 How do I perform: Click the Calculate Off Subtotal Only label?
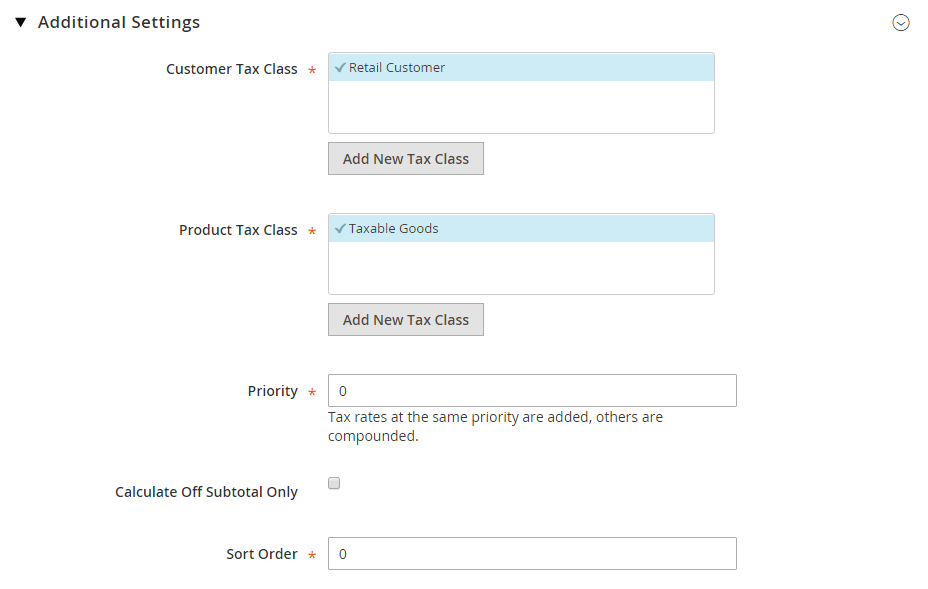click(x=206, y=492)
